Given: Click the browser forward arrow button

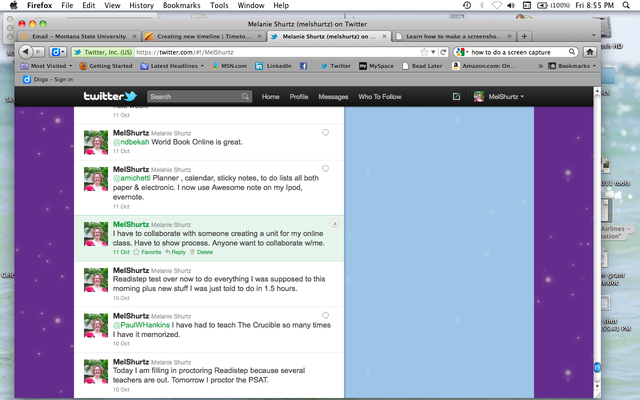Looking at the screenshot, I should pos(38,52).
